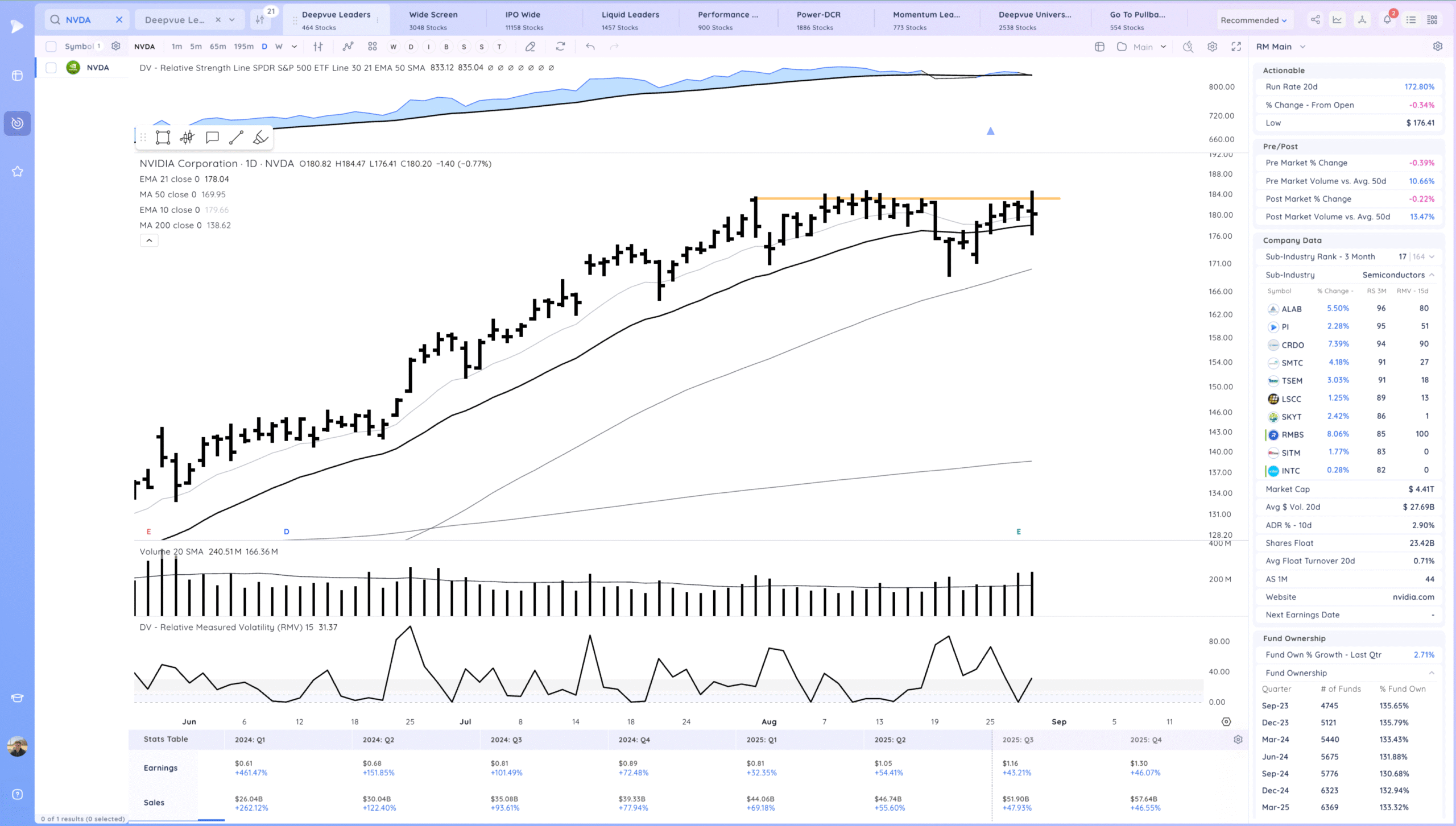
Task: Click the refresh chart icon
Action: [560, 47]
